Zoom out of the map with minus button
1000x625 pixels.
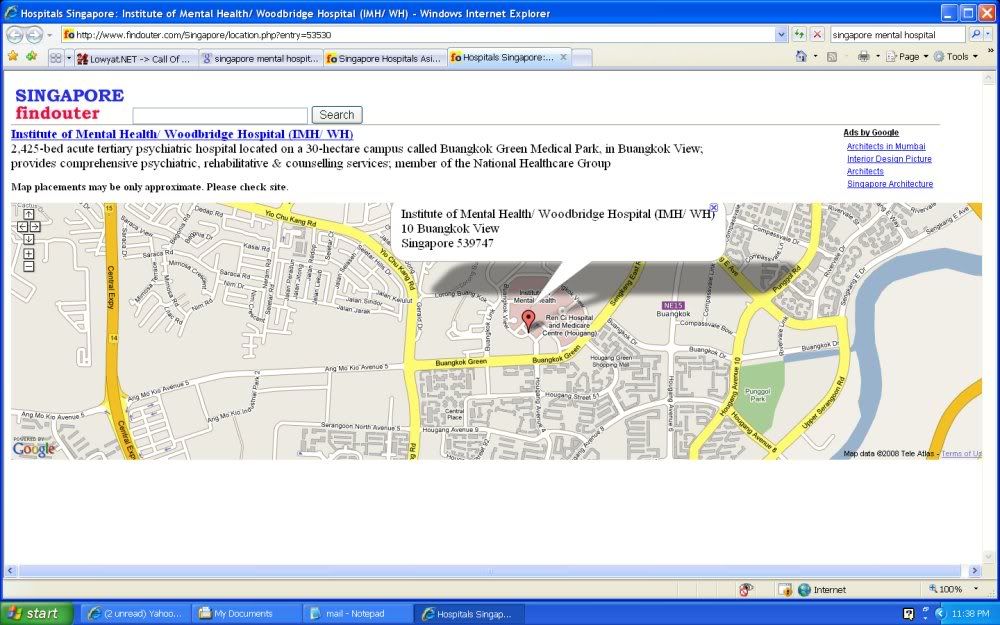28,266
